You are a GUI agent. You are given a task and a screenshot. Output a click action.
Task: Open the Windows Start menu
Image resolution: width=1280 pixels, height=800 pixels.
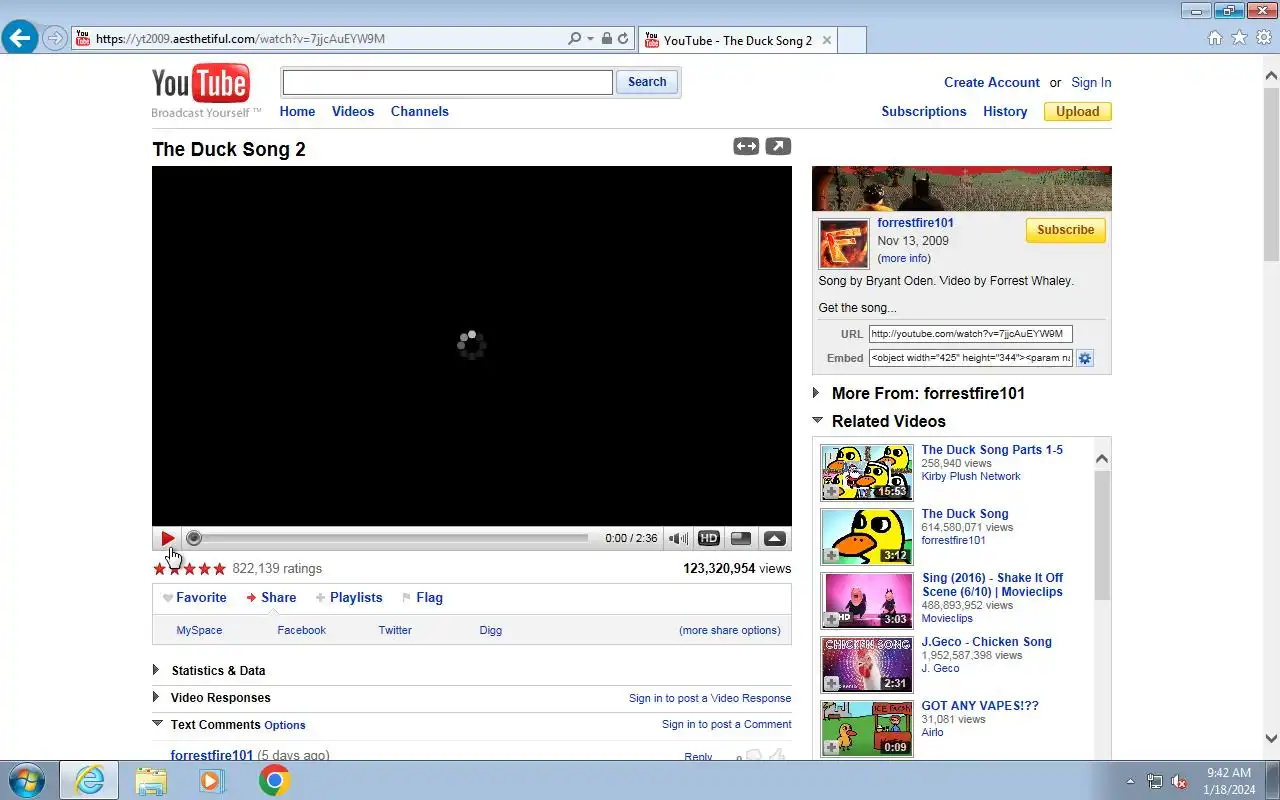click(x=27, y=780)
